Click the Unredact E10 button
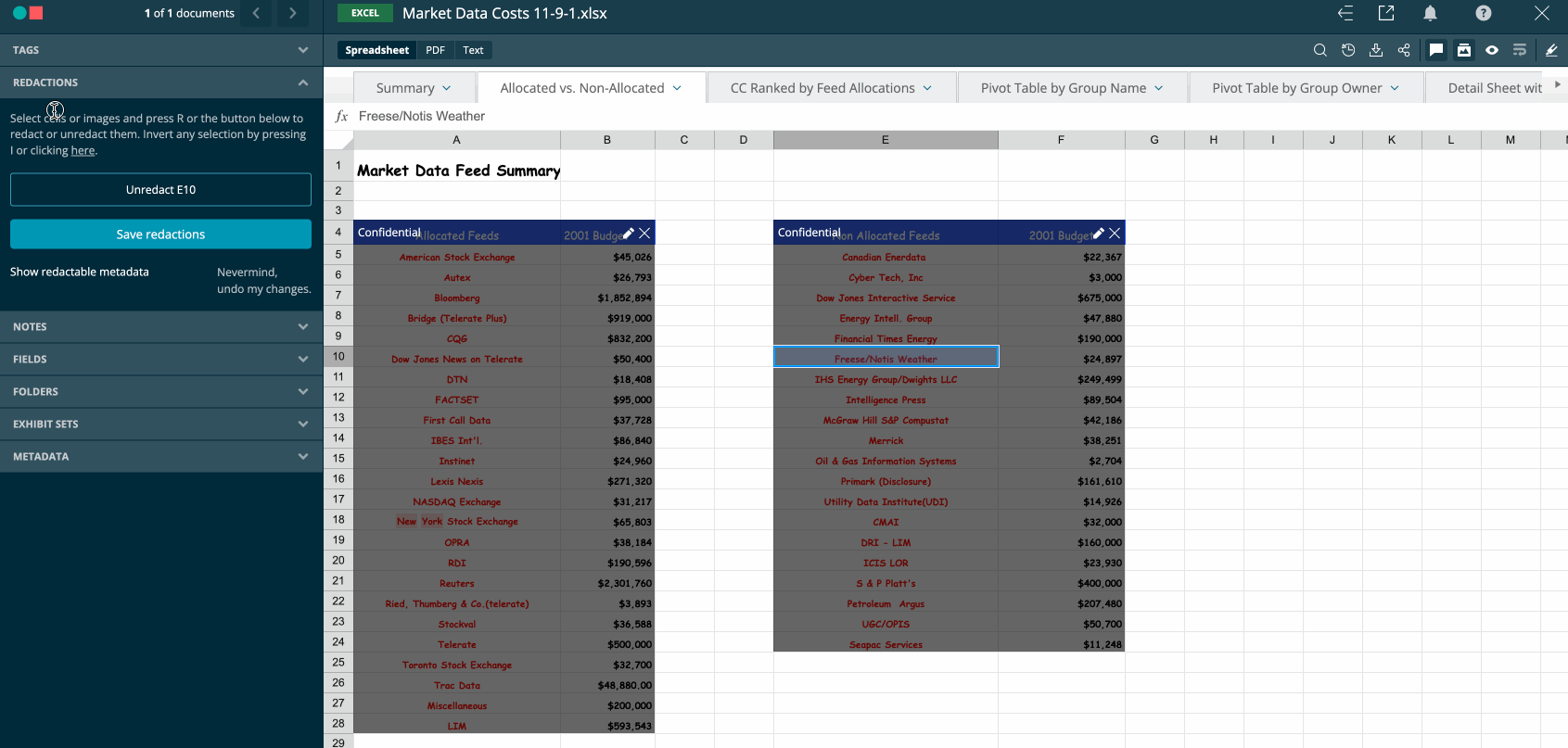This screenshot has width=1568, height=748. (161, 189)
